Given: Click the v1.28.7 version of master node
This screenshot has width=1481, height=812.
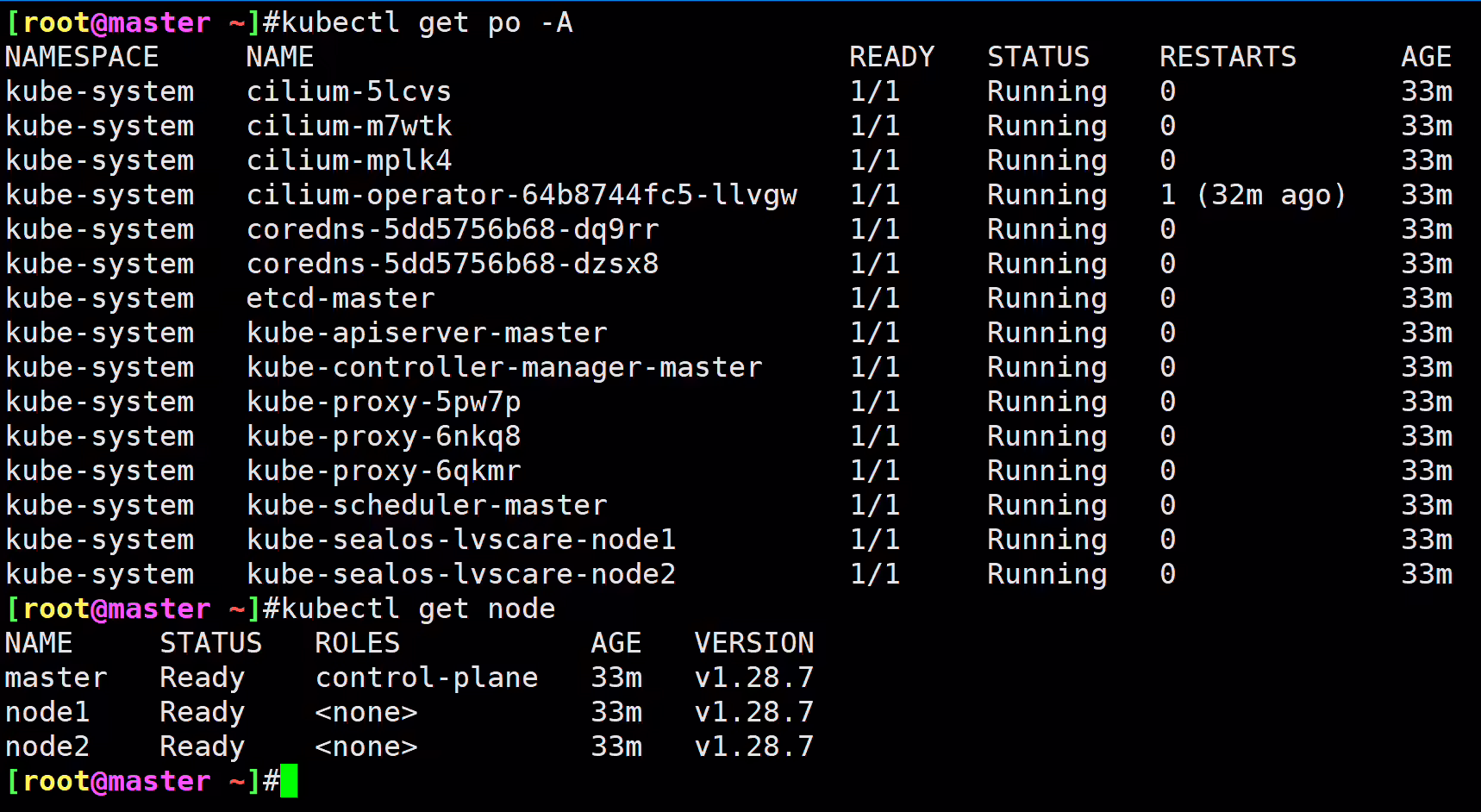Looking at the screenshot, I should [754, 678].
